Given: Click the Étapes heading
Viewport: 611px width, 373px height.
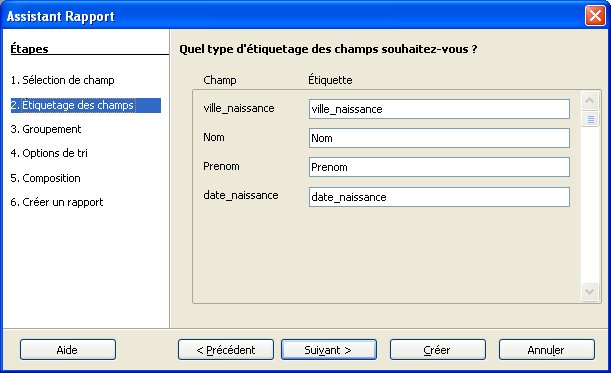Looking at the screenshot, I should [x=29, y=49].
